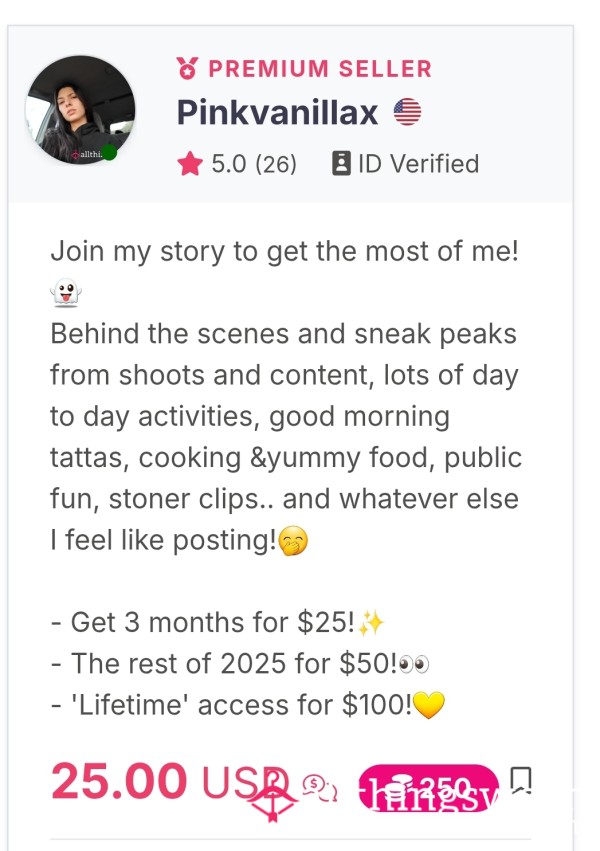Screen dimensions: 600x851
Task: Click the United States flag icon
Action: point(407,112)
